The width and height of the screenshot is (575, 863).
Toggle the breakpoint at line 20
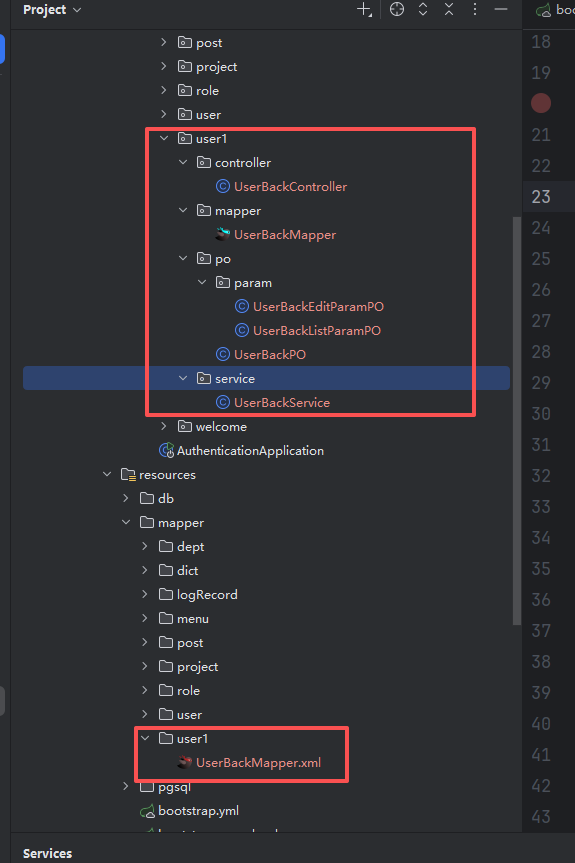(x=541, y=103)
